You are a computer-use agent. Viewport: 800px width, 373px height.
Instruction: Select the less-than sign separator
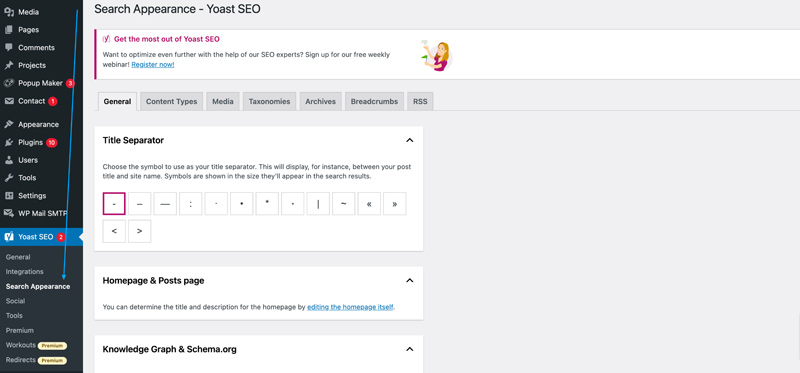click(114, 231)
